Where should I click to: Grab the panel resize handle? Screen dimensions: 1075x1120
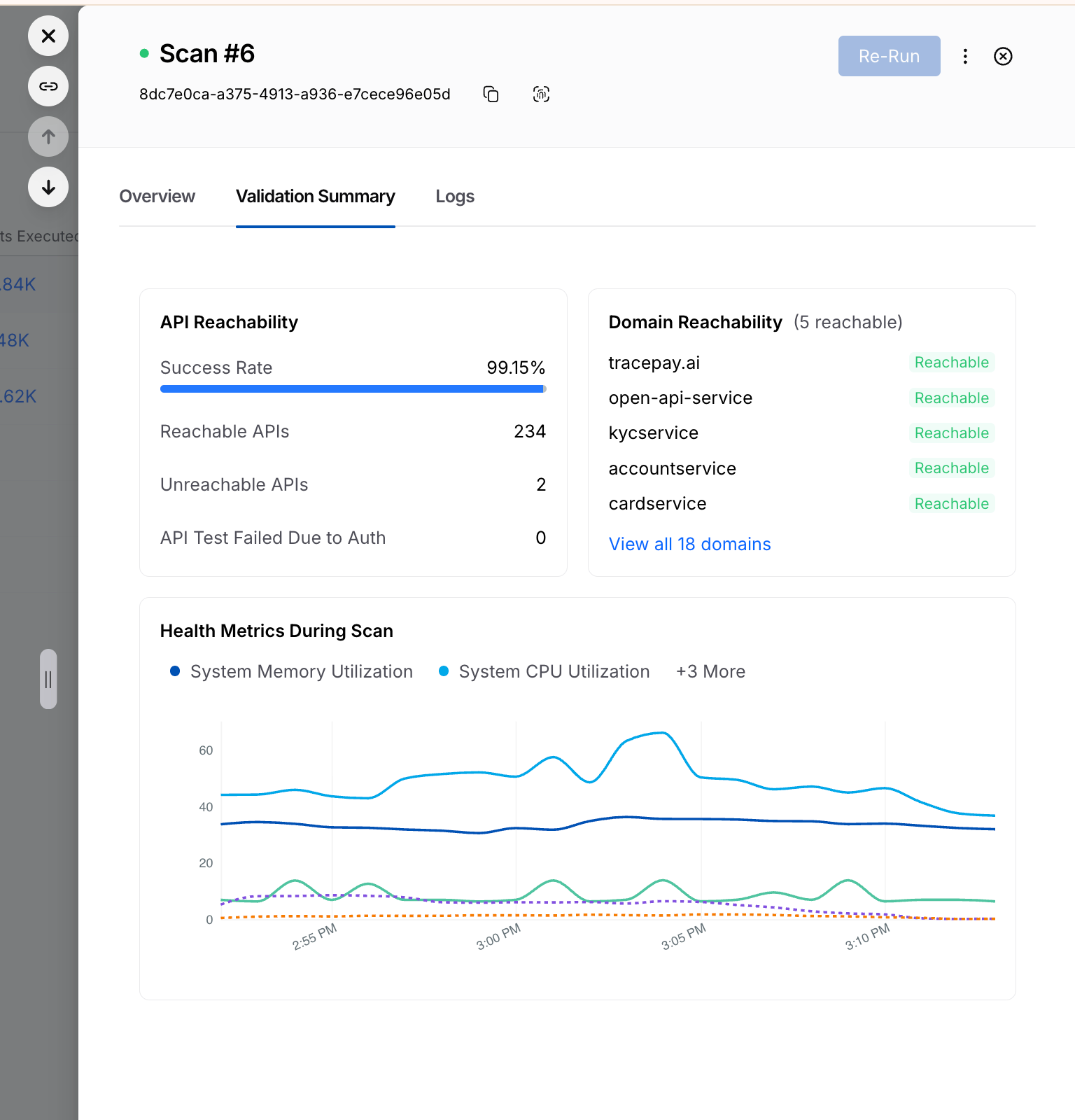click(48, 679)
